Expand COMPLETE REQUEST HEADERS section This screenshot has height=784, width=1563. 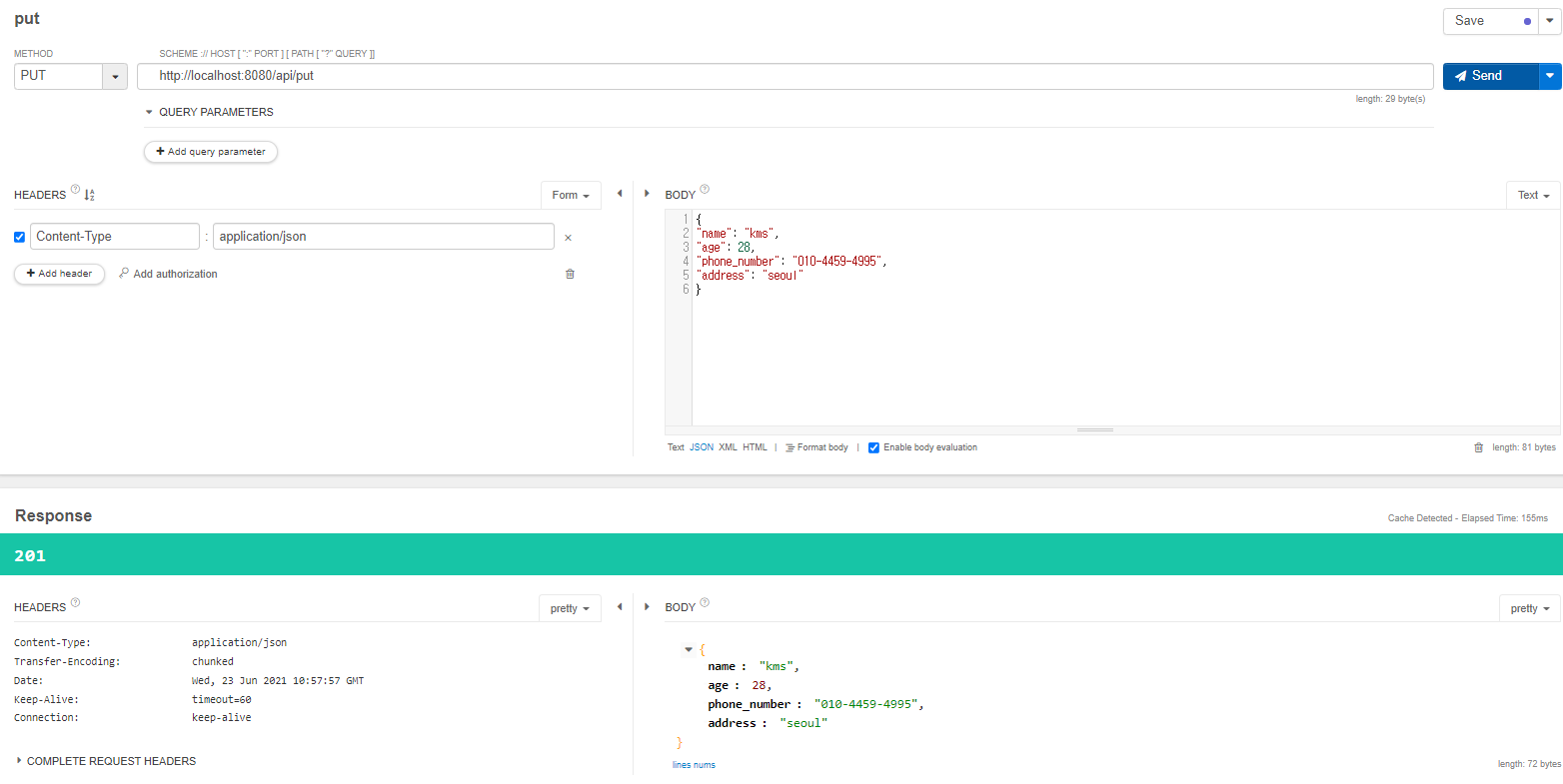tap(19, 761)
